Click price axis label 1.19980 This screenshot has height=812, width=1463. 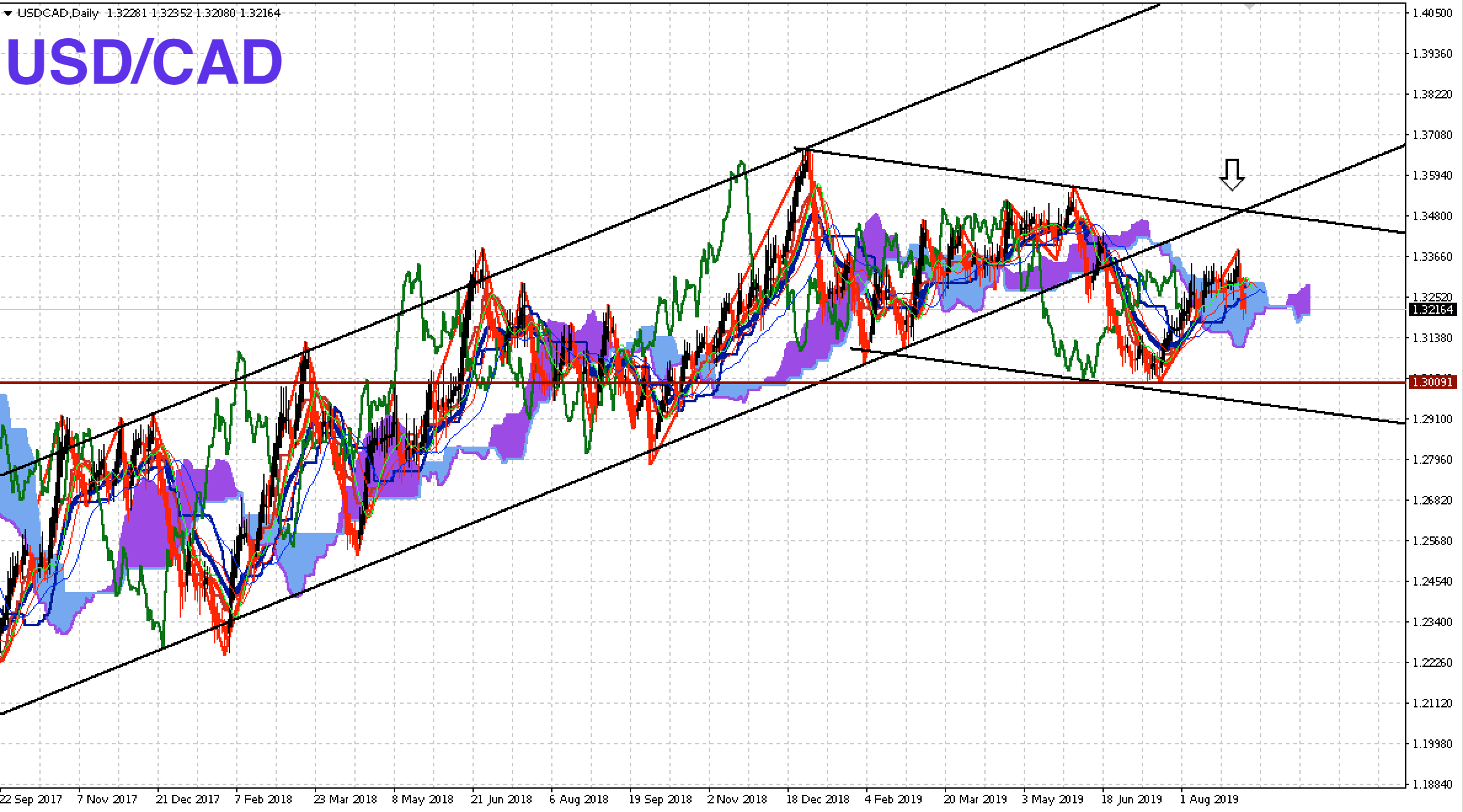[x=1433, y=744]
